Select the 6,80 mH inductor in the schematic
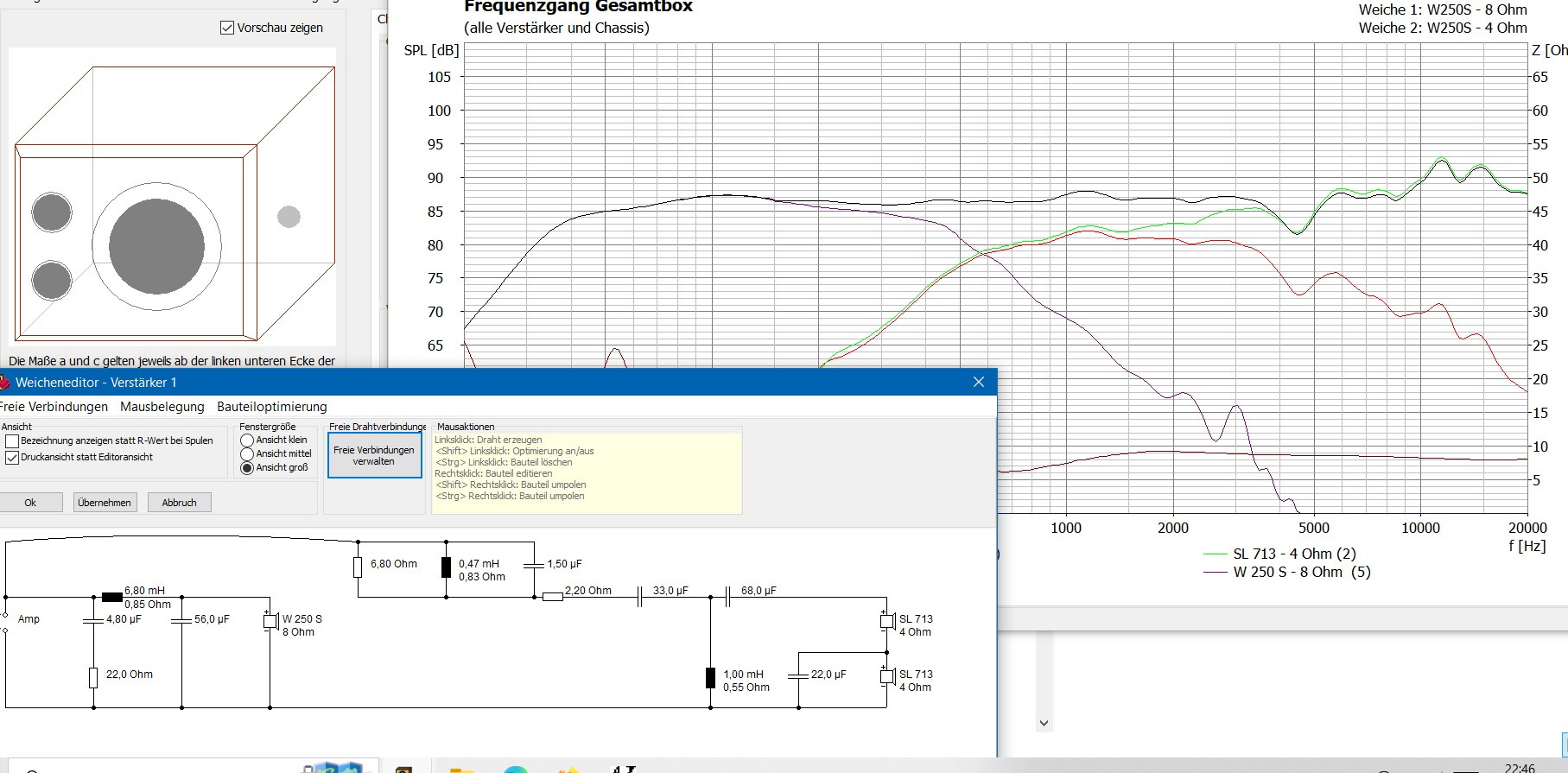The height and width of the screenshot is (773, 1568). (x=112, y=597)
